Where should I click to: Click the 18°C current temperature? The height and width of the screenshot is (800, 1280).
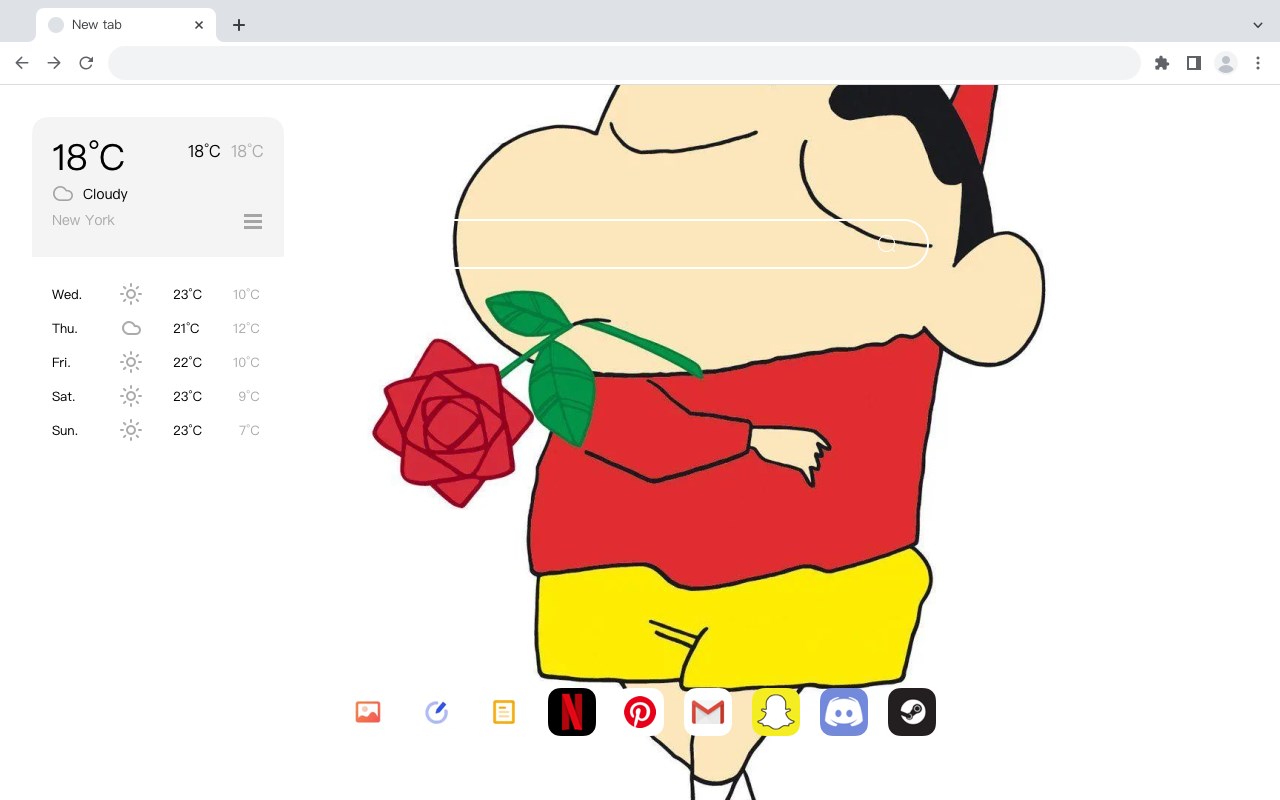point(88,157)
